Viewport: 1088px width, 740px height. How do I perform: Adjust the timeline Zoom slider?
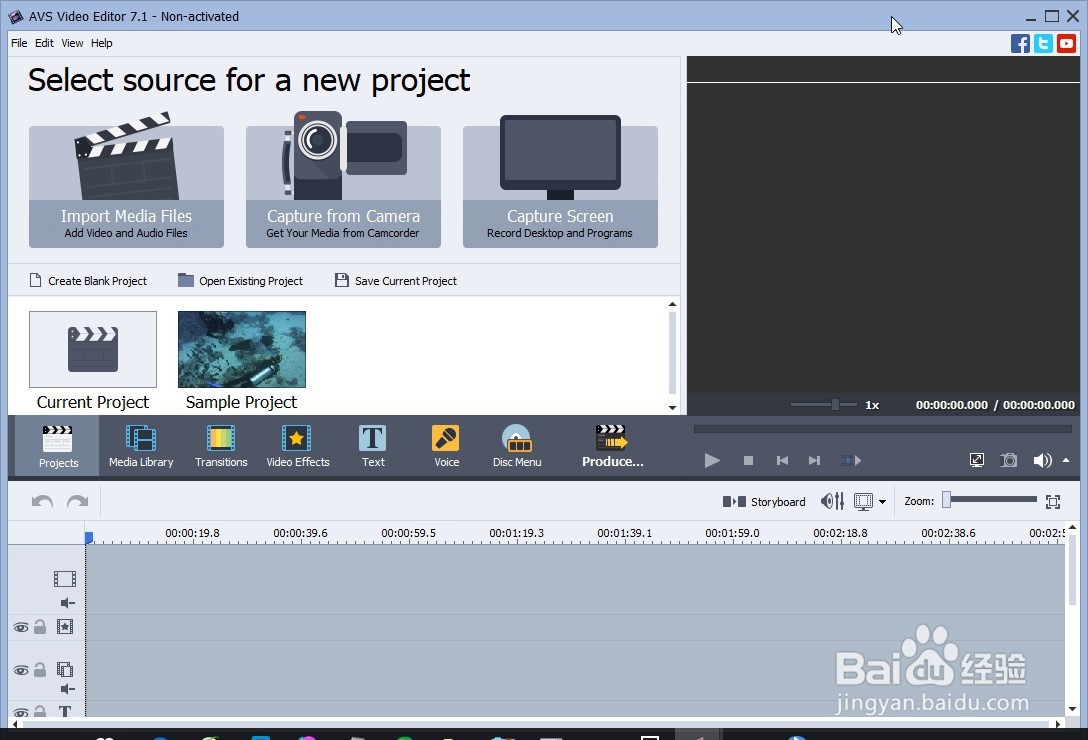click(990, 500)
